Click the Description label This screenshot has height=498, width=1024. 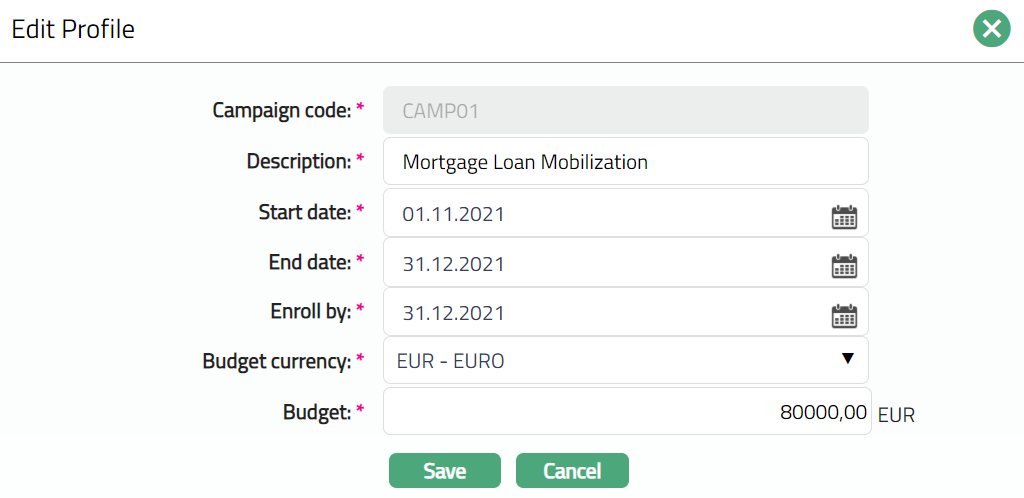298,161
